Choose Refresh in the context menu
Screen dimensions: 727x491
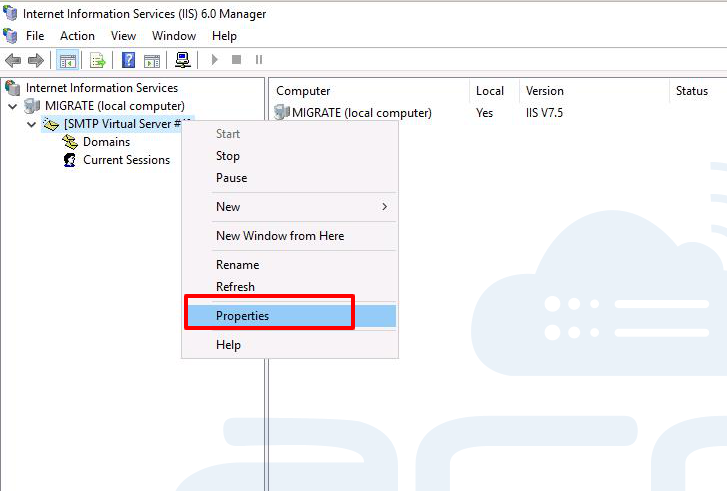290,287
